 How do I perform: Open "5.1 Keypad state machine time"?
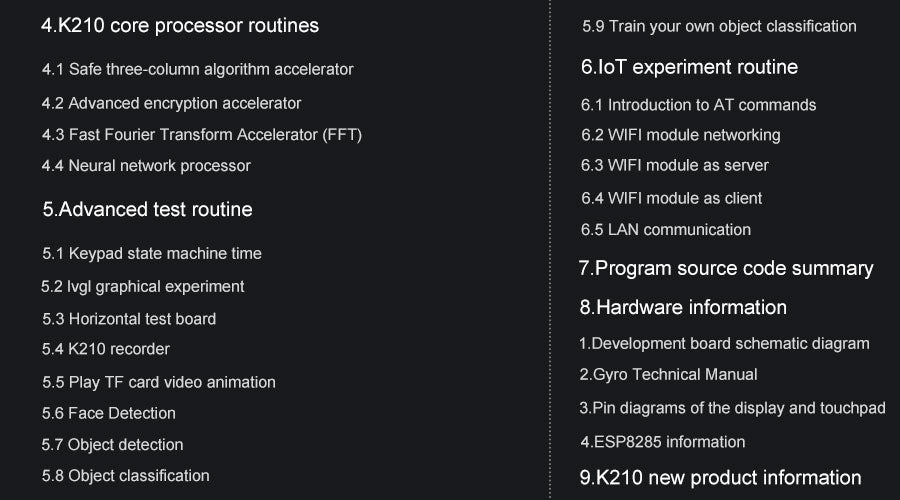[152, 254]
